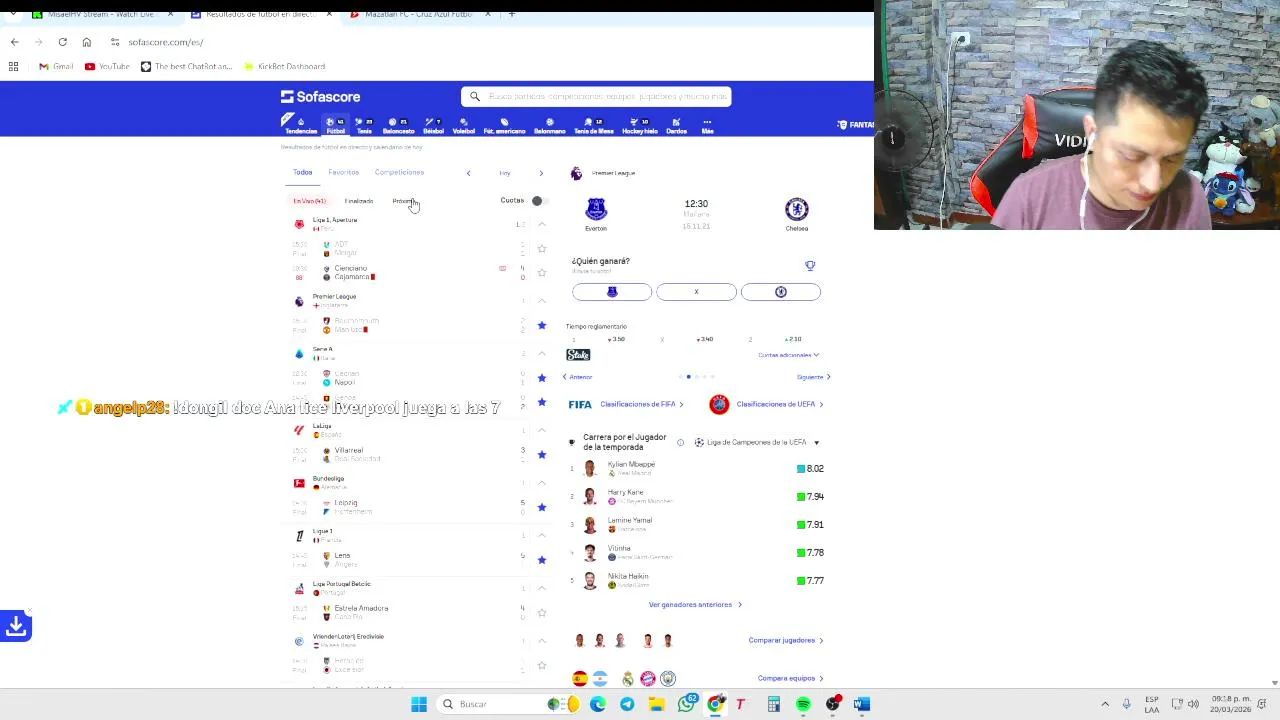Unfavorite the Lens vs Angers match
This screenshot has height=720, width=1280.
coord(542,560)
